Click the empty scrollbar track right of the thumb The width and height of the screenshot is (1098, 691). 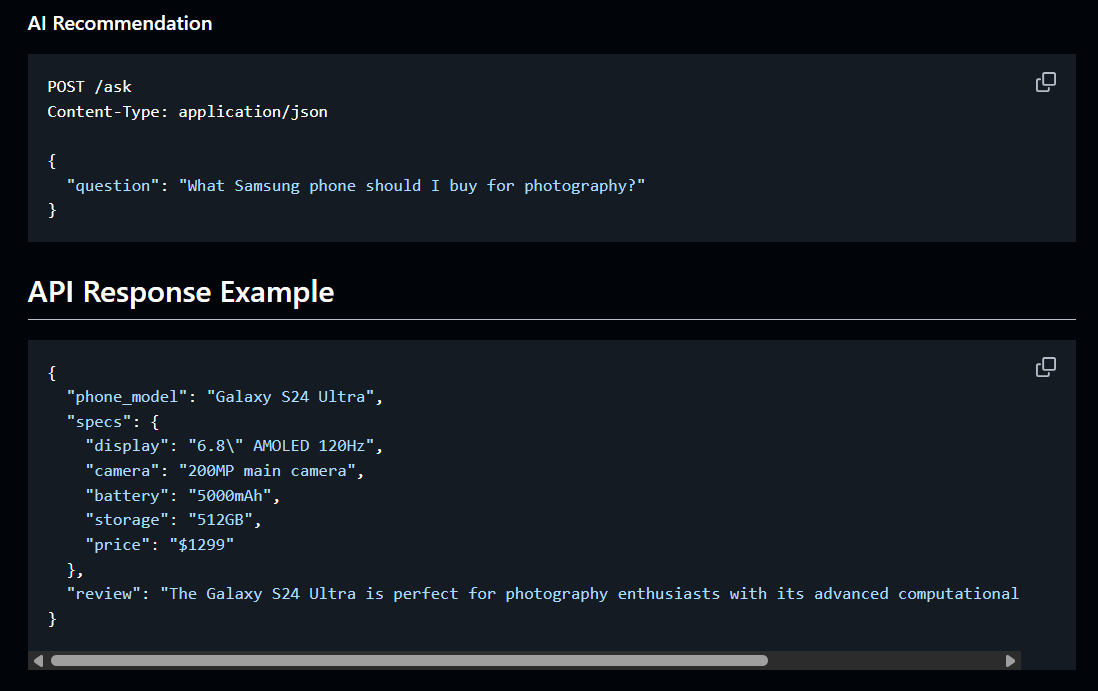885,660
